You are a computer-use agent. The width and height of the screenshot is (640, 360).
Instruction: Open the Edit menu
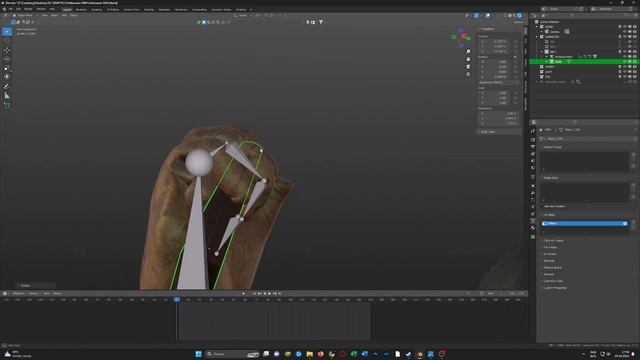pos(18,9)
